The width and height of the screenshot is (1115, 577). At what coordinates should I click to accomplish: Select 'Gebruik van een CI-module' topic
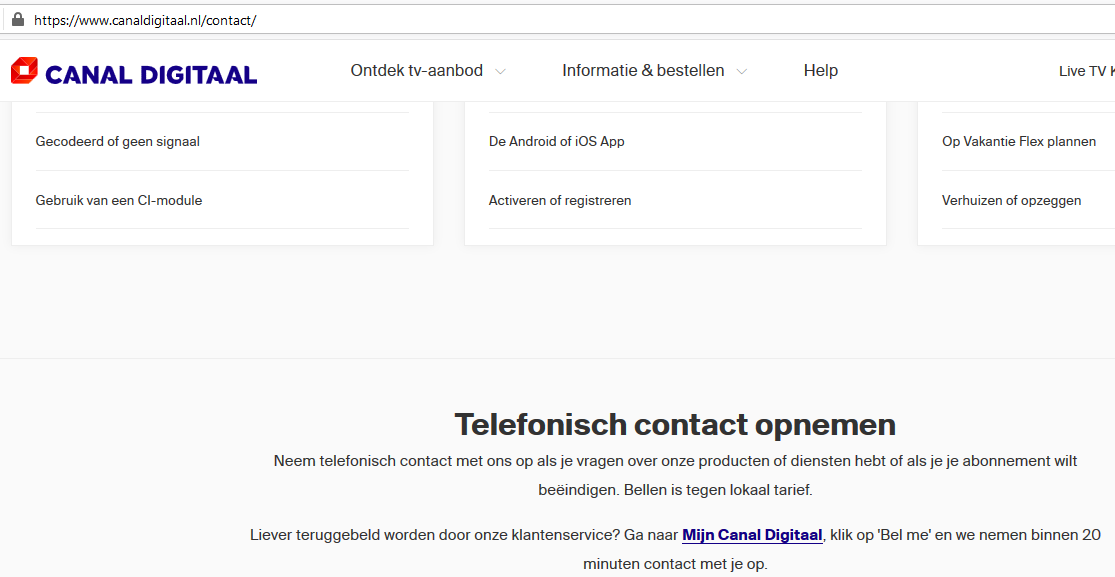click(x=119, y=201)
